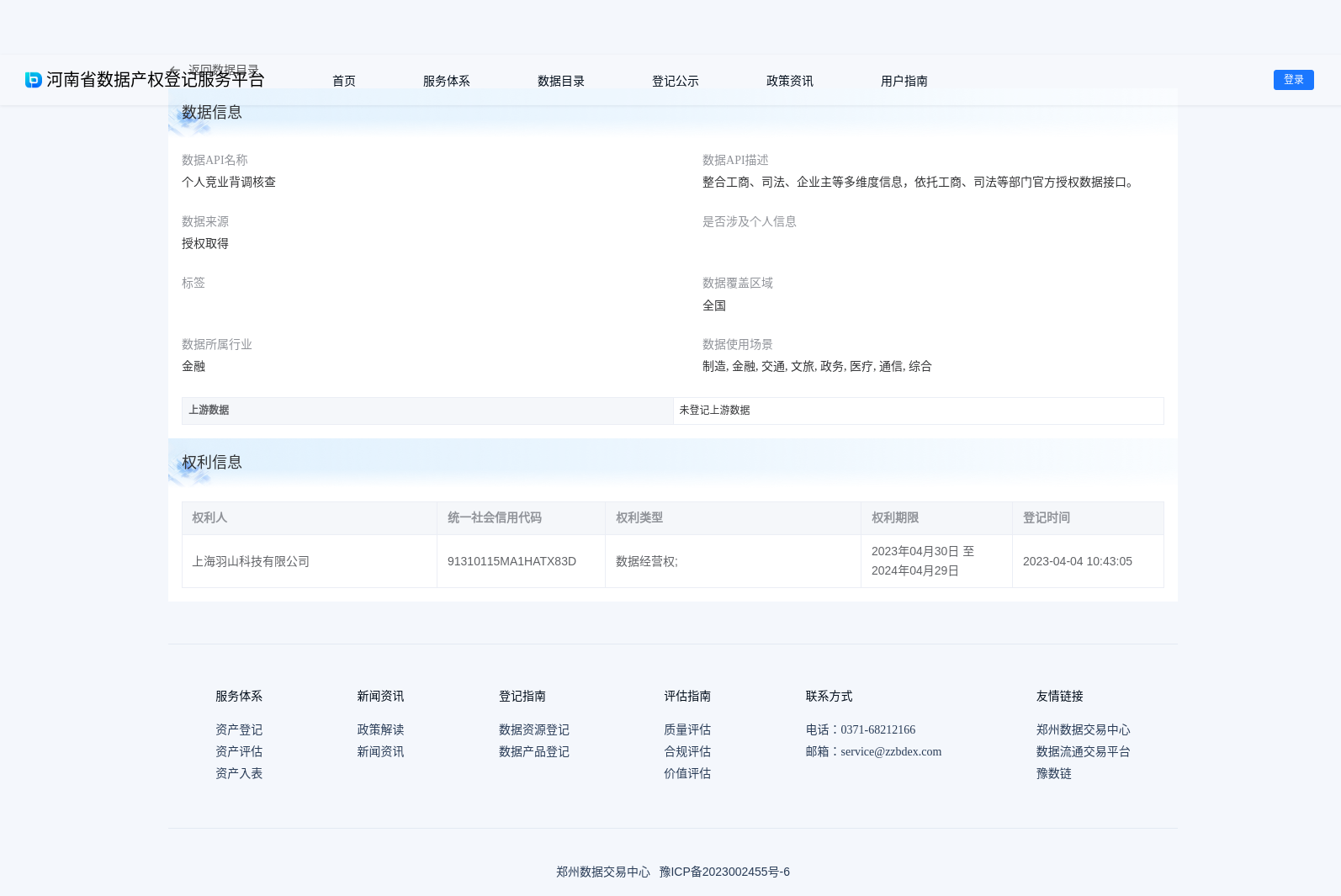Select the company 上海羽山科技有限公司

coord(251,561)
